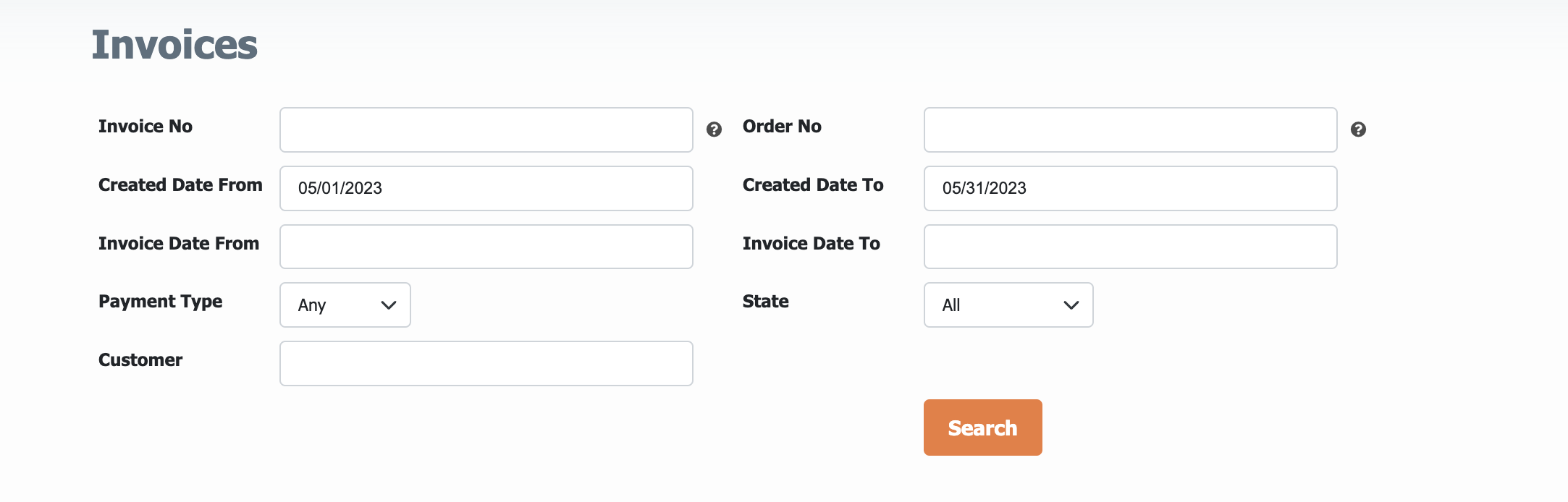Click the Search button

point(983,427)
